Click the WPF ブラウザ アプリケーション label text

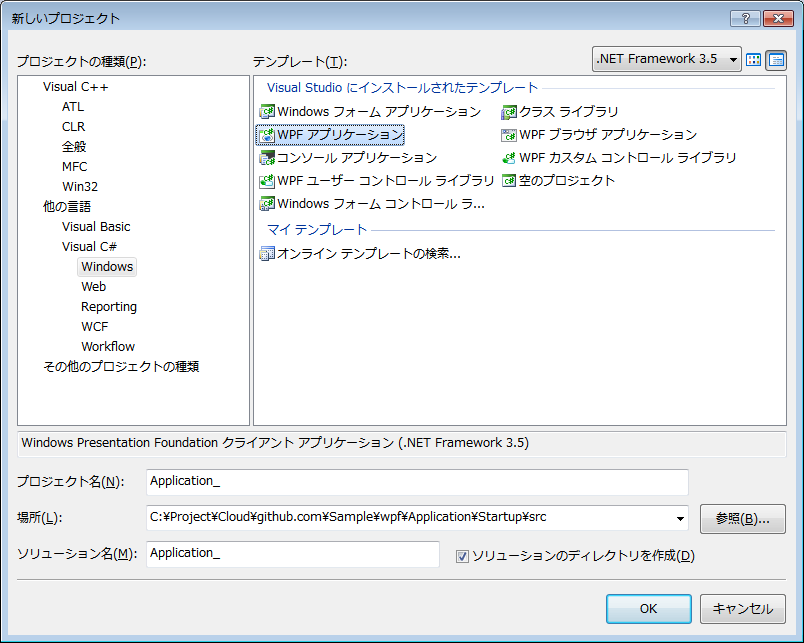(608, 135)
